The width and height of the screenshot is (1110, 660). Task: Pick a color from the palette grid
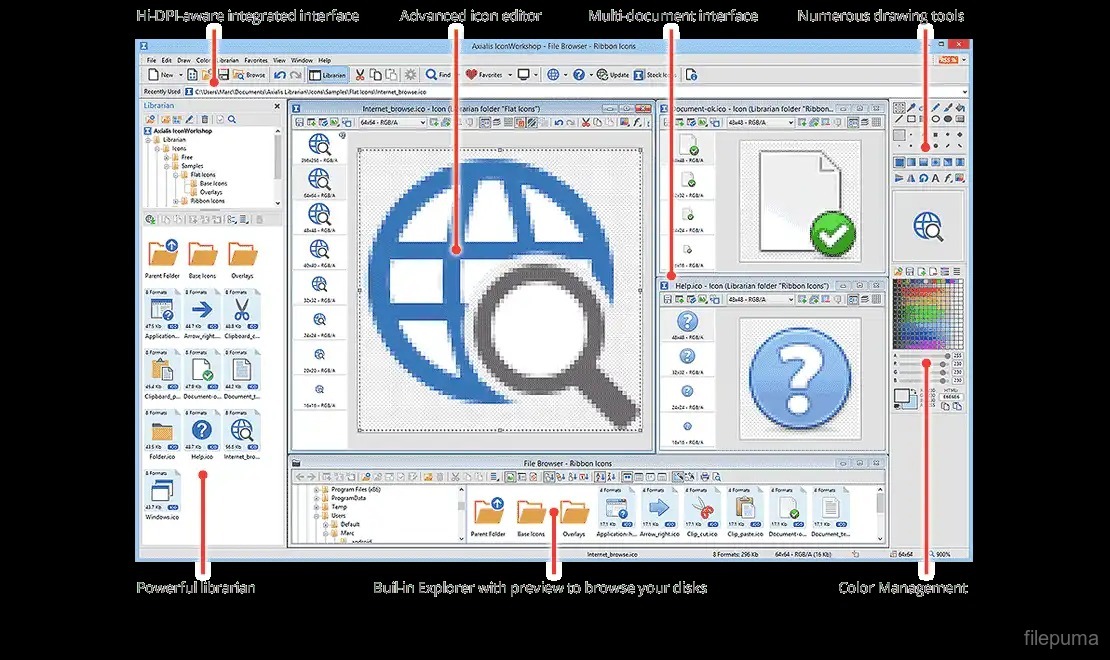click(928, 312)
